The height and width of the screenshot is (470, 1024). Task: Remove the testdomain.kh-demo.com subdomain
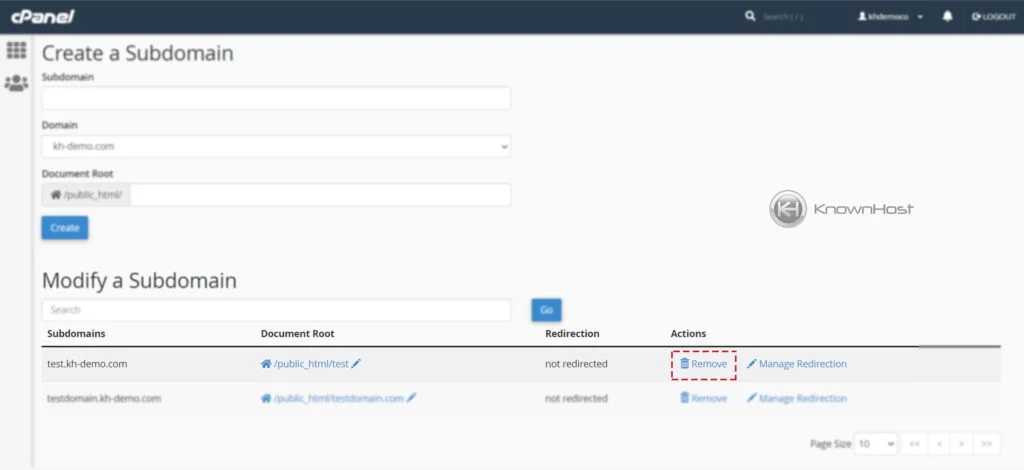(704, 398)
